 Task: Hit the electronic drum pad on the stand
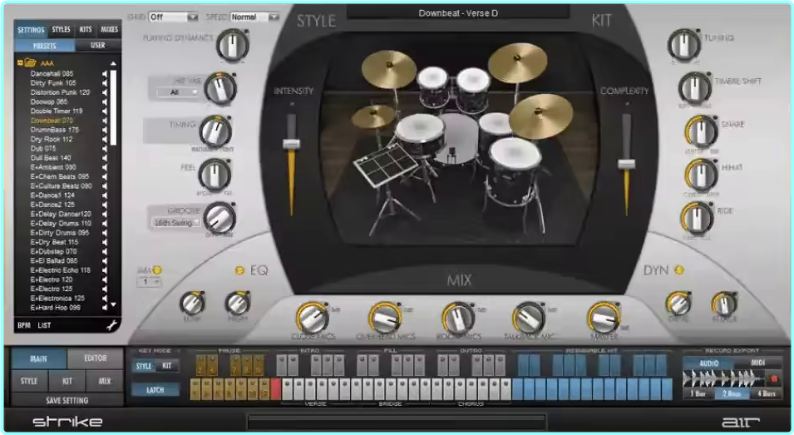(x=385, y=166)
